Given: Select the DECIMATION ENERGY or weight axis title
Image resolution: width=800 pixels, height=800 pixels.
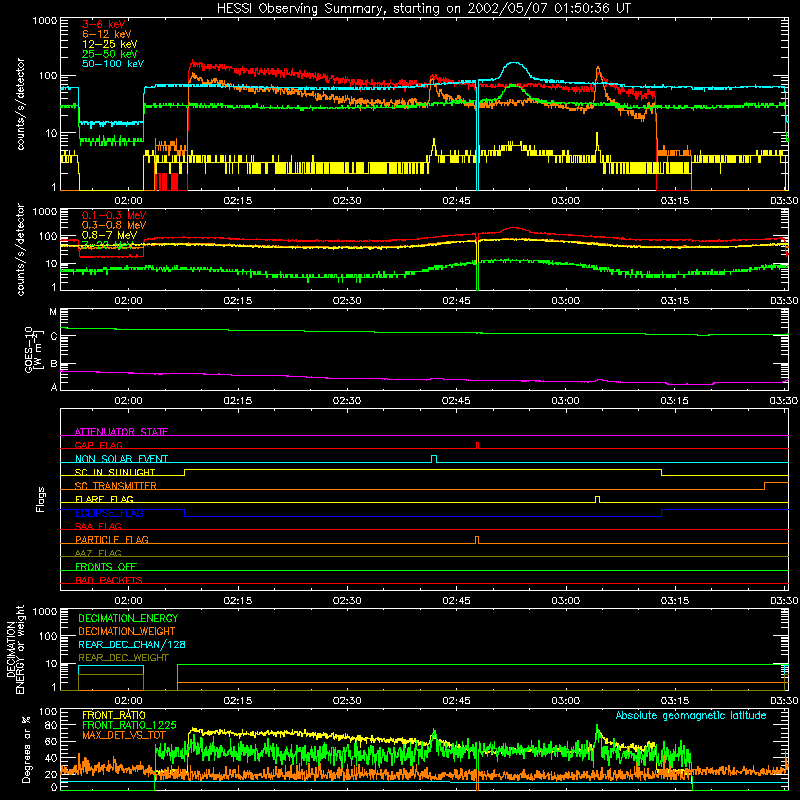Looking at the screenshot, I should 15,649.
